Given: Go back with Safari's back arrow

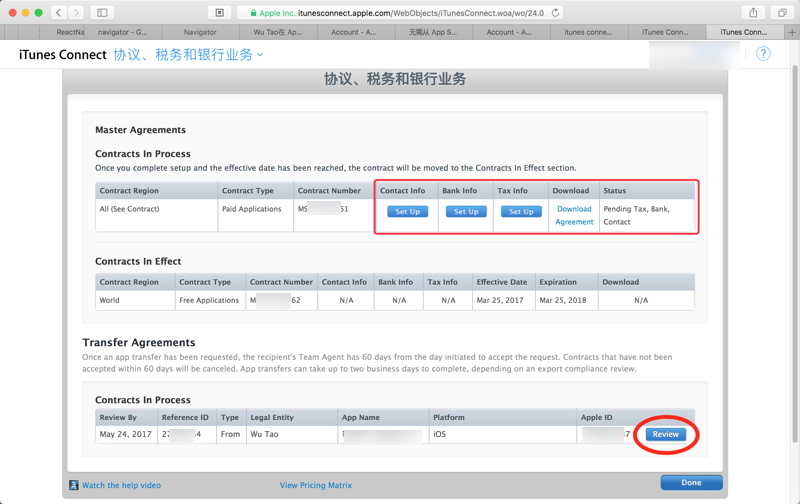Looking at the screenshot, I should point(59,13).
